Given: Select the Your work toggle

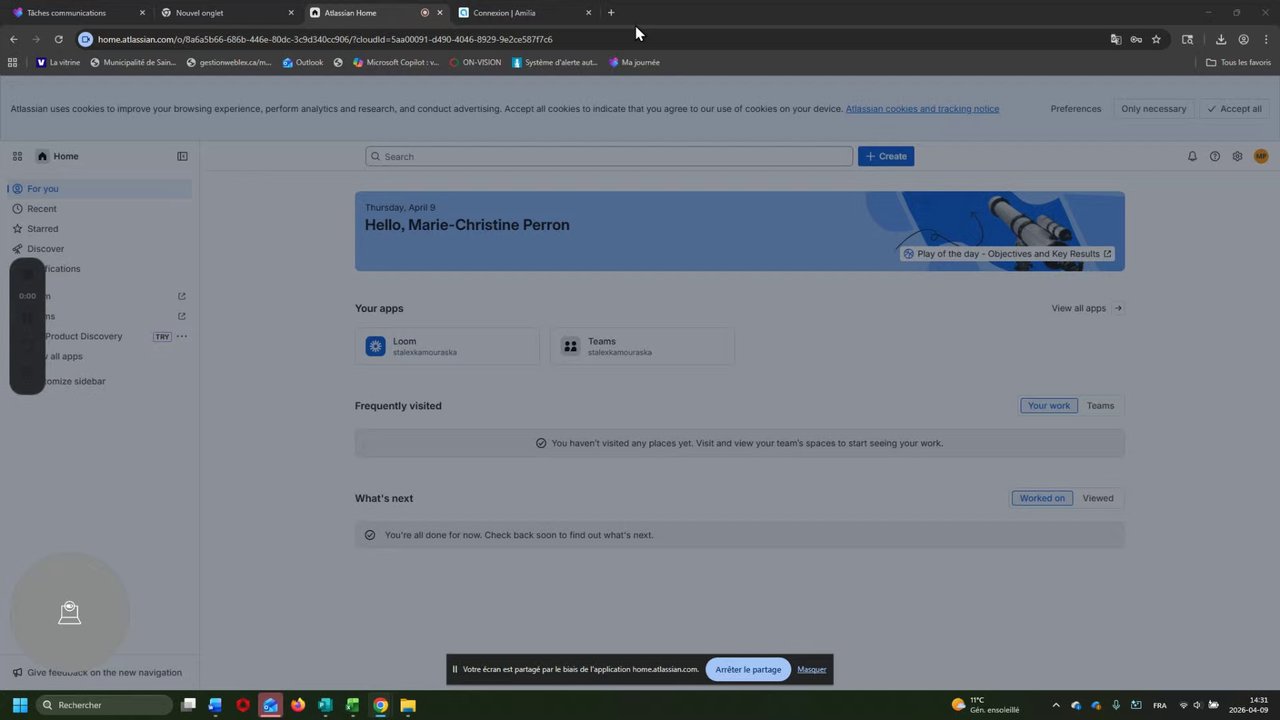Looking at the screenshot, I should point(1049,405).
